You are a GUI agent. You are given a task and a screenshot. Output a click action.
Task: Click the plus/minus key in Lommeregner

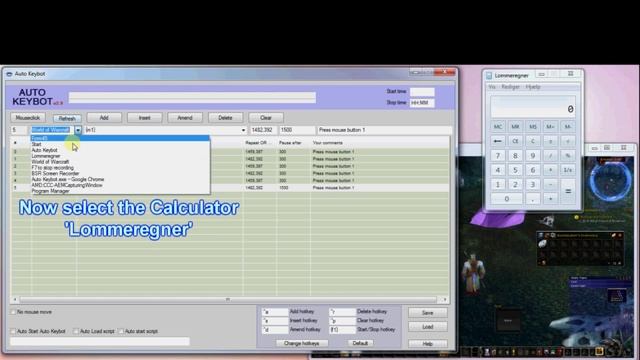(550, 141)
